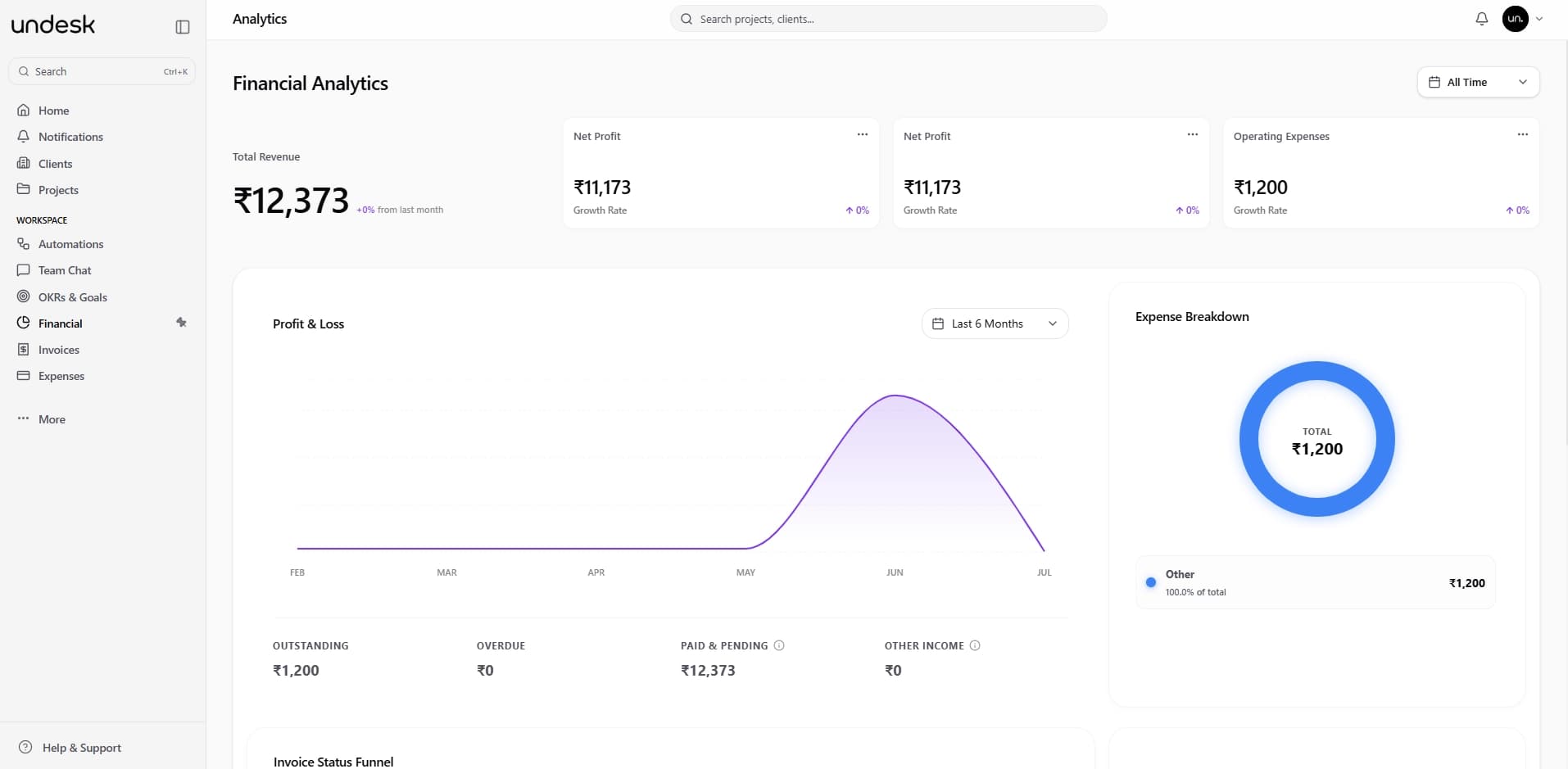The height and width of the screenshot is (769, 1568).
Task: Open the user avatar menu
Action: pos(1515,19)
